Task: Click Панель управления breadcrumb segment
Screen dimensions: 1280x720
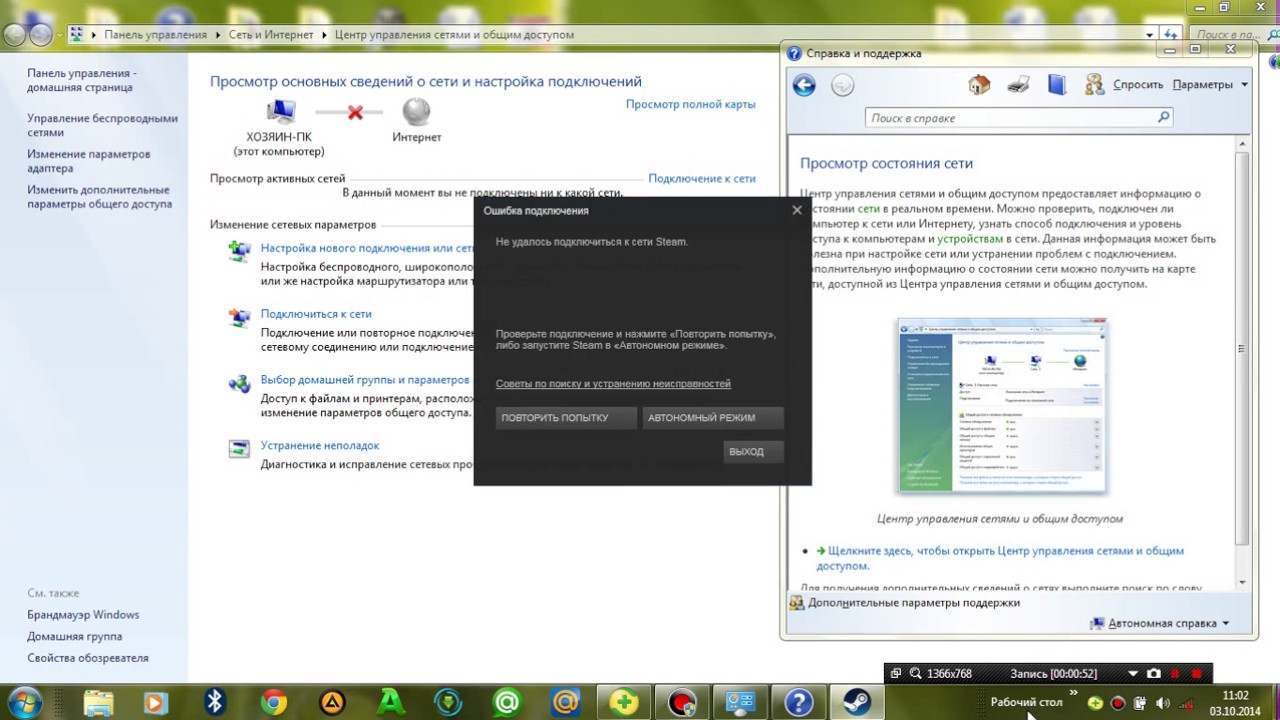Action: tap(155, 35)
